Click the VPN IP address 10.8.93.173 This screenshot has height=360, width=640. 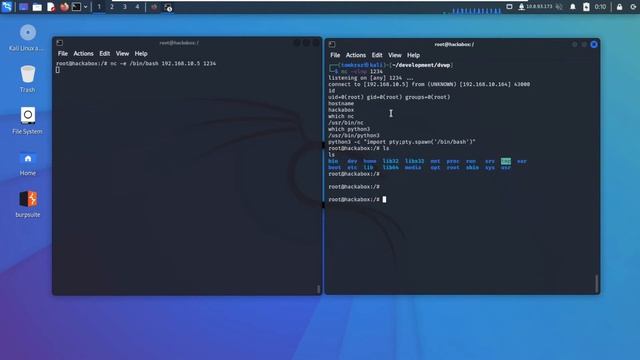click(x=539, y=7)
